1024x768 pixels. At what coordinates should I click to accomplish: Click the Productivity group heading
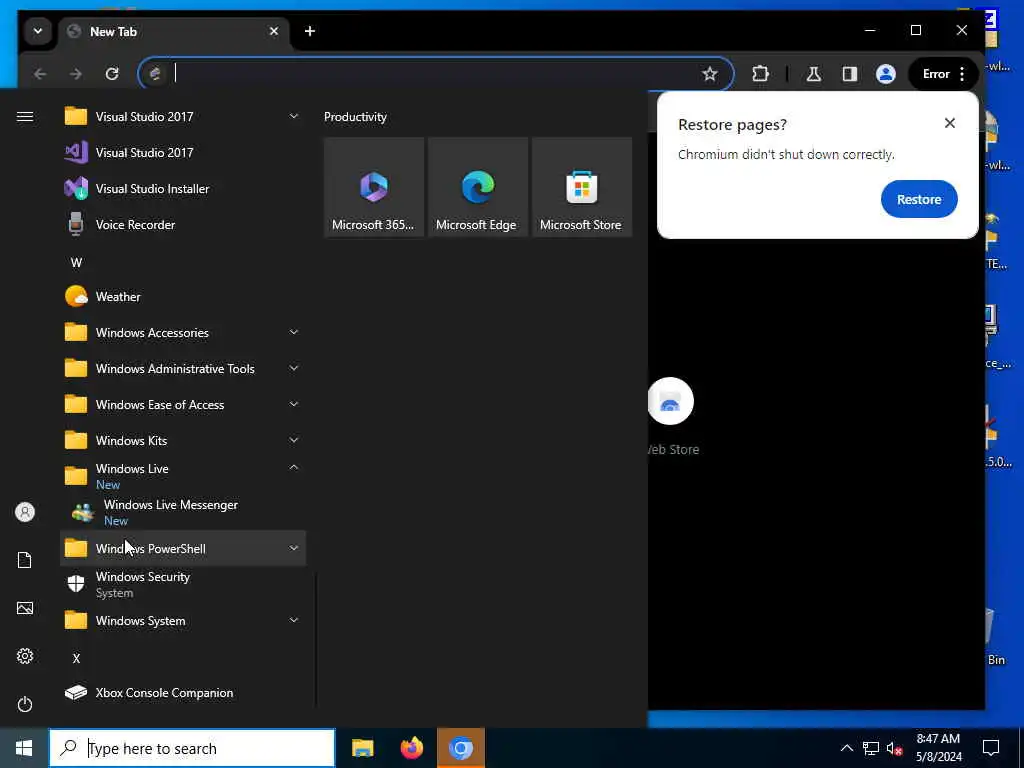(x=355, y=117)
